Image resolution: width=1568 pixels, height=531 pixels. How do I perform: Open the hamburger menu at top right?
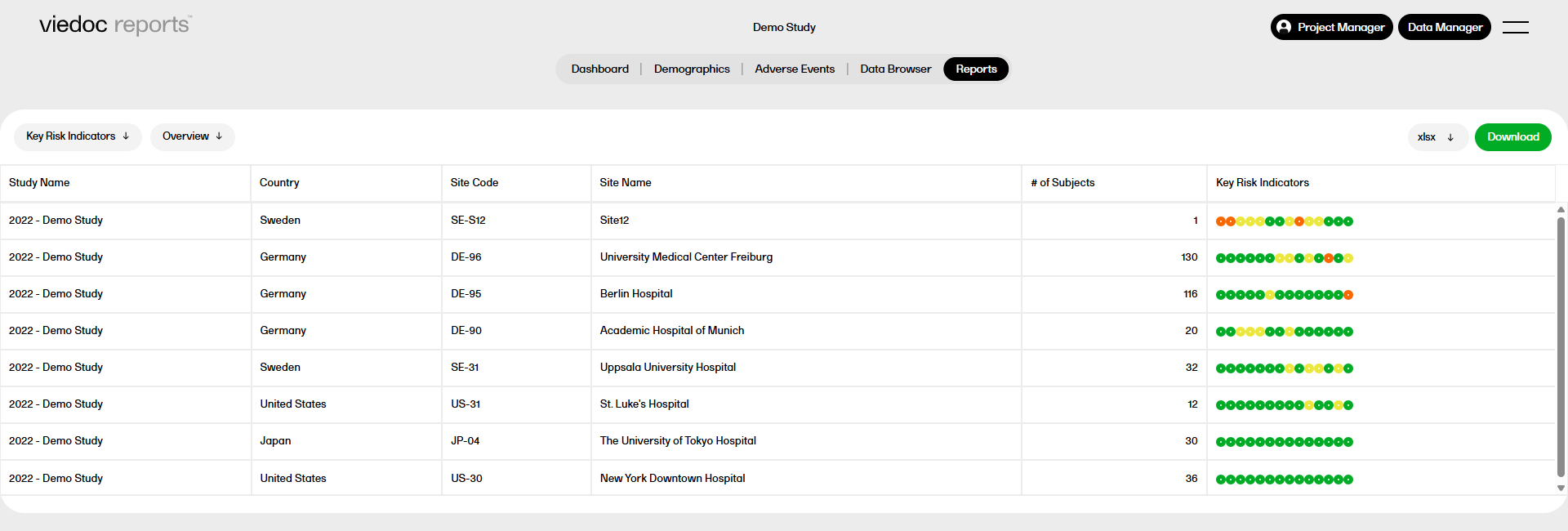[x=1515, y=27]
